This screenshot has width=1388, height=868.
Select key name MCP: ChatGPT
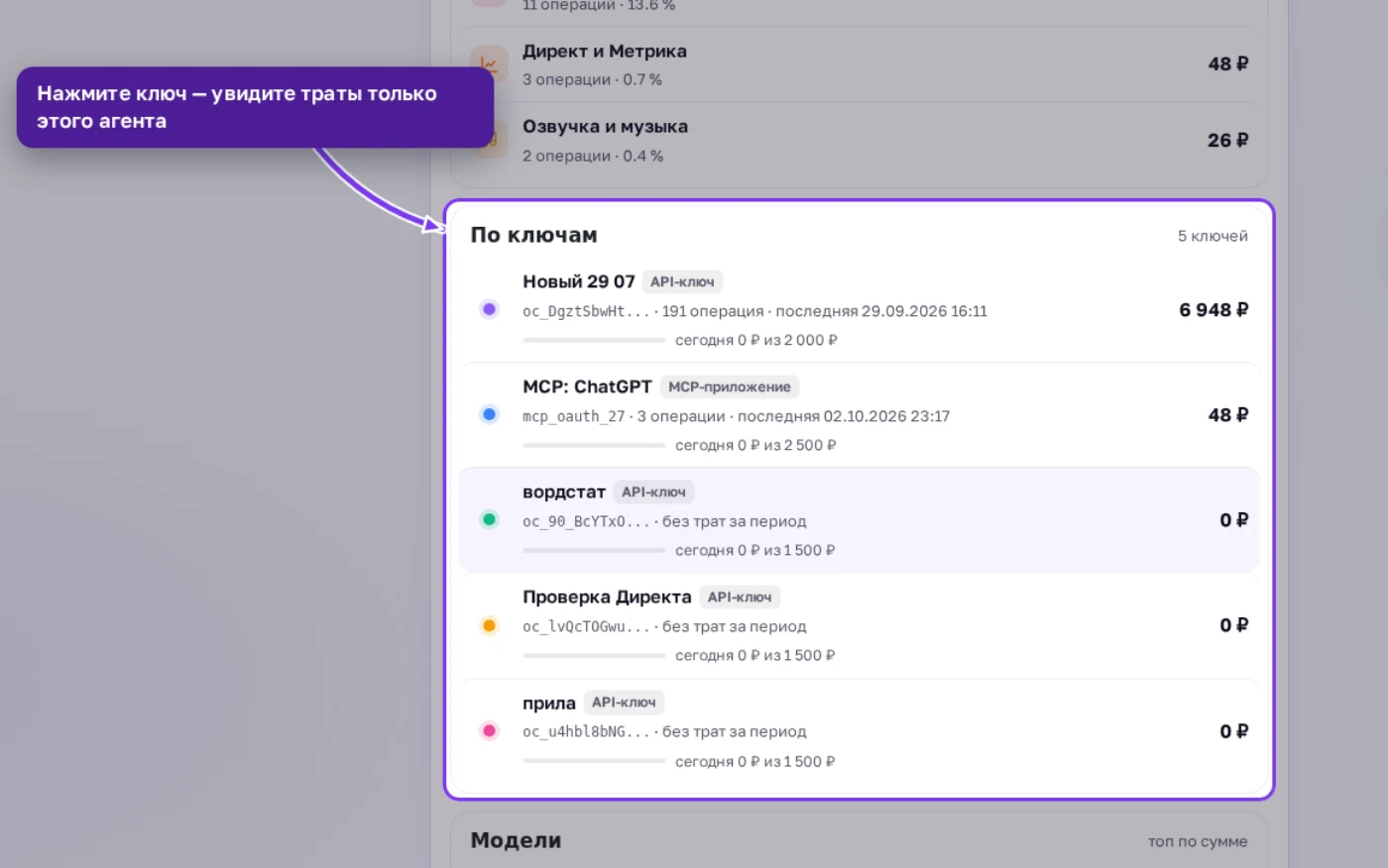click(587, 386)
